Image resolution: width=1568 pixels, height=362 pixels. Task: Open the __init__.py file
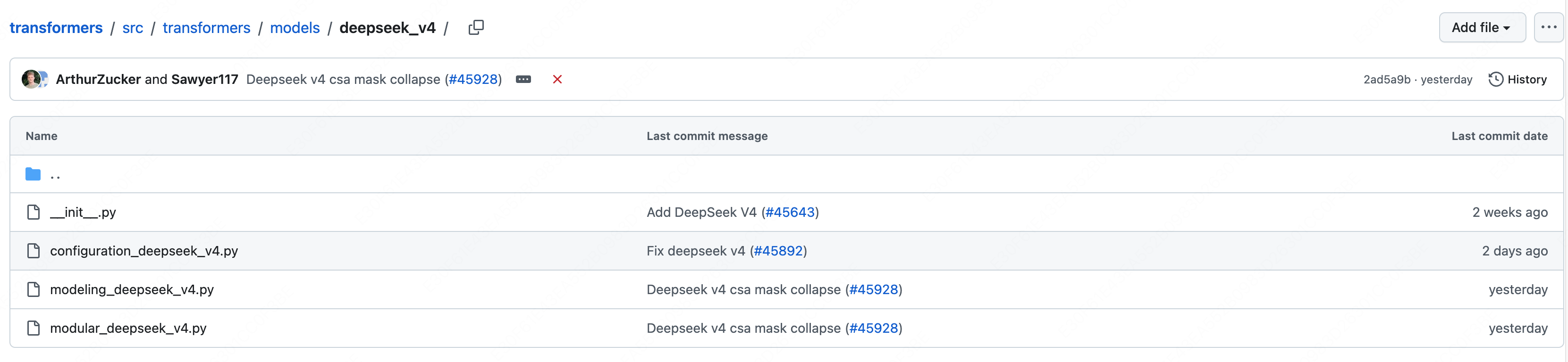(83, 212)
